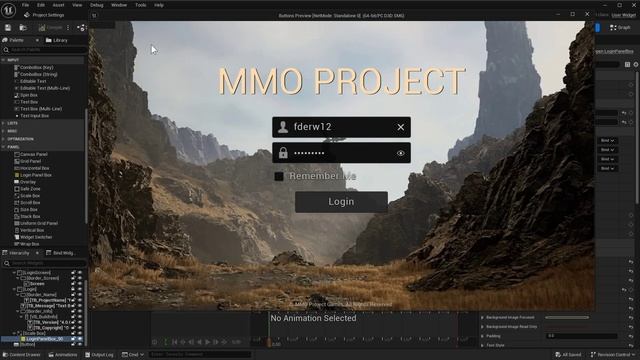
Task: Click the username field containing fderw12
Action: (x=341, y=127)
